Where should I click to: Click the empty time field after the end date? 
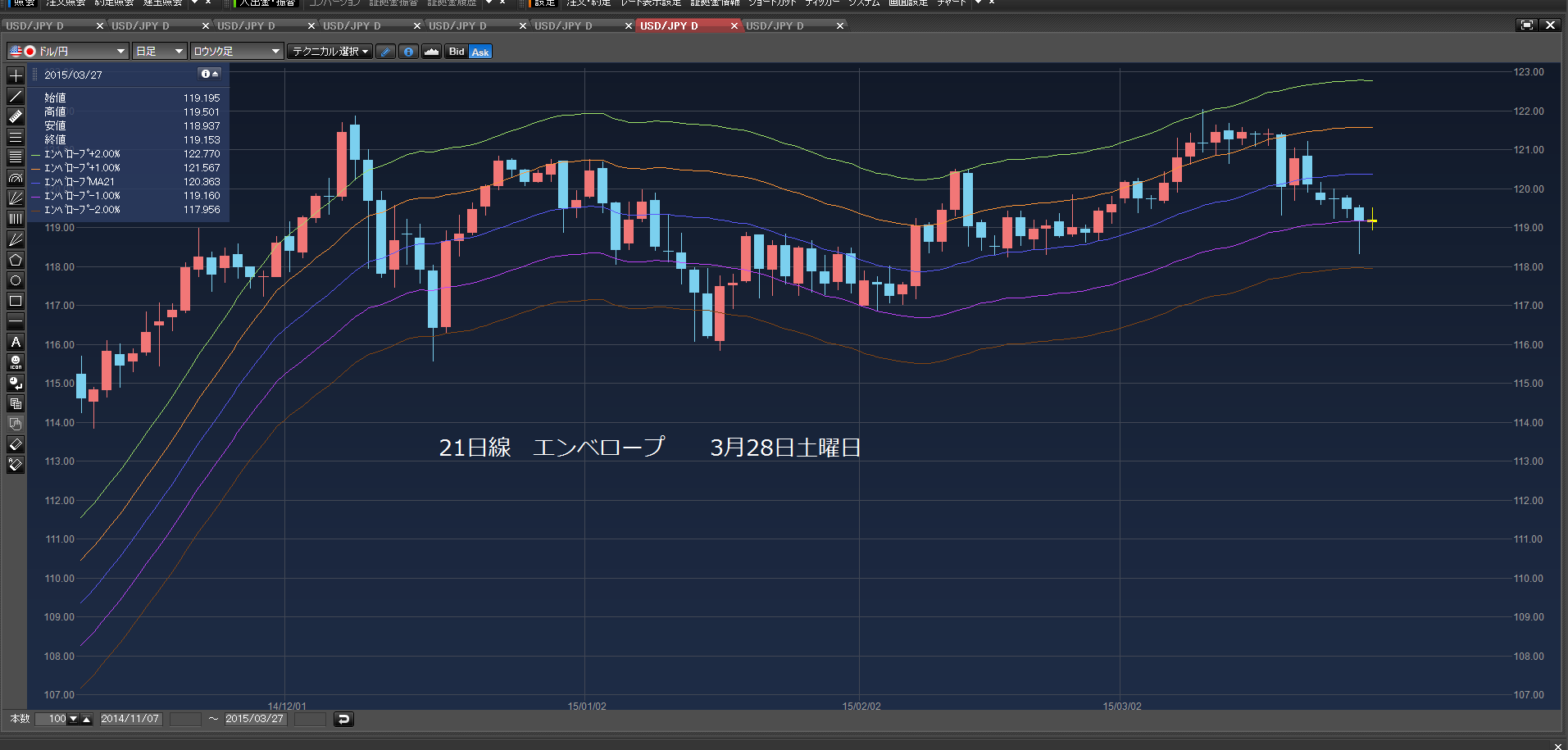pos(310,719)
